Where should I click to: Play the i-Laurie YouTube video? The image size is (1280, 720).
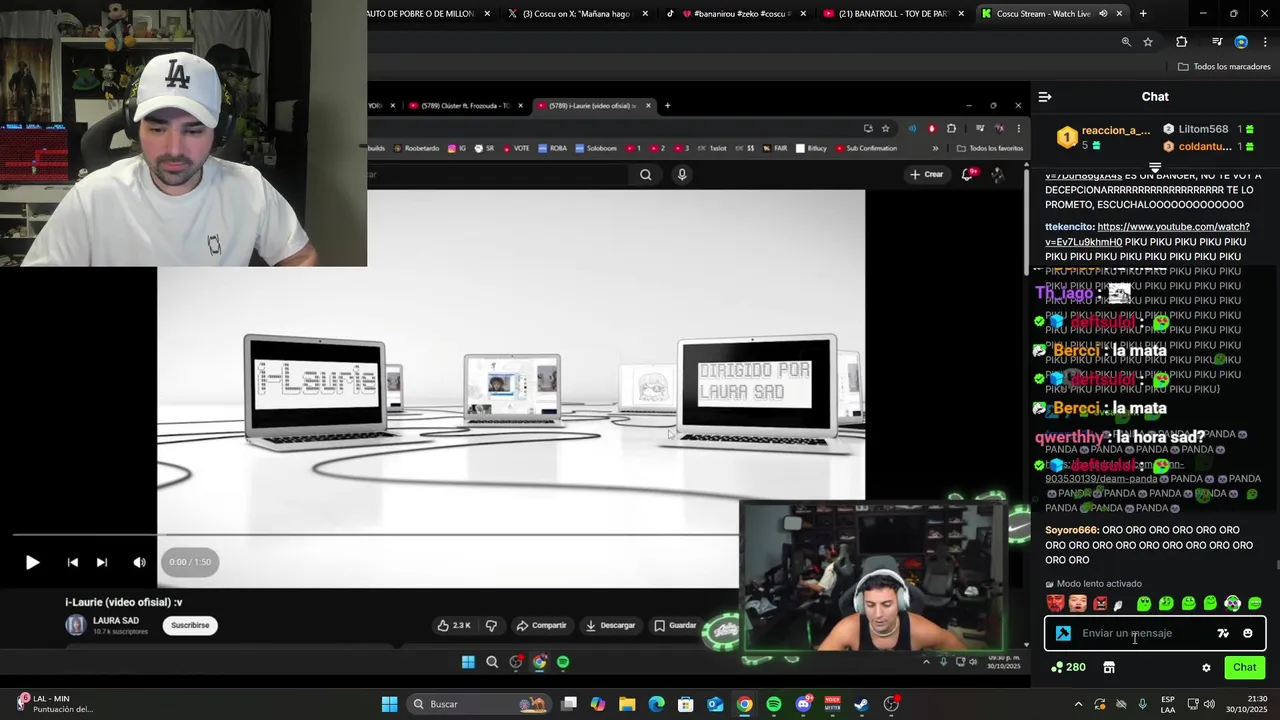pyautogui.click(x=32, y=562)
